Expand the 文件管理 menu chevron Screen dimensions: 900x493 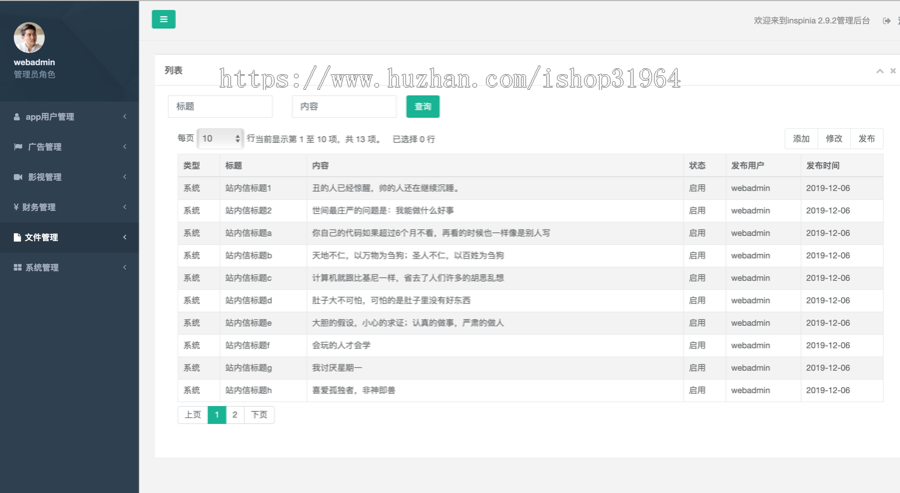click(x=125, y=237)
